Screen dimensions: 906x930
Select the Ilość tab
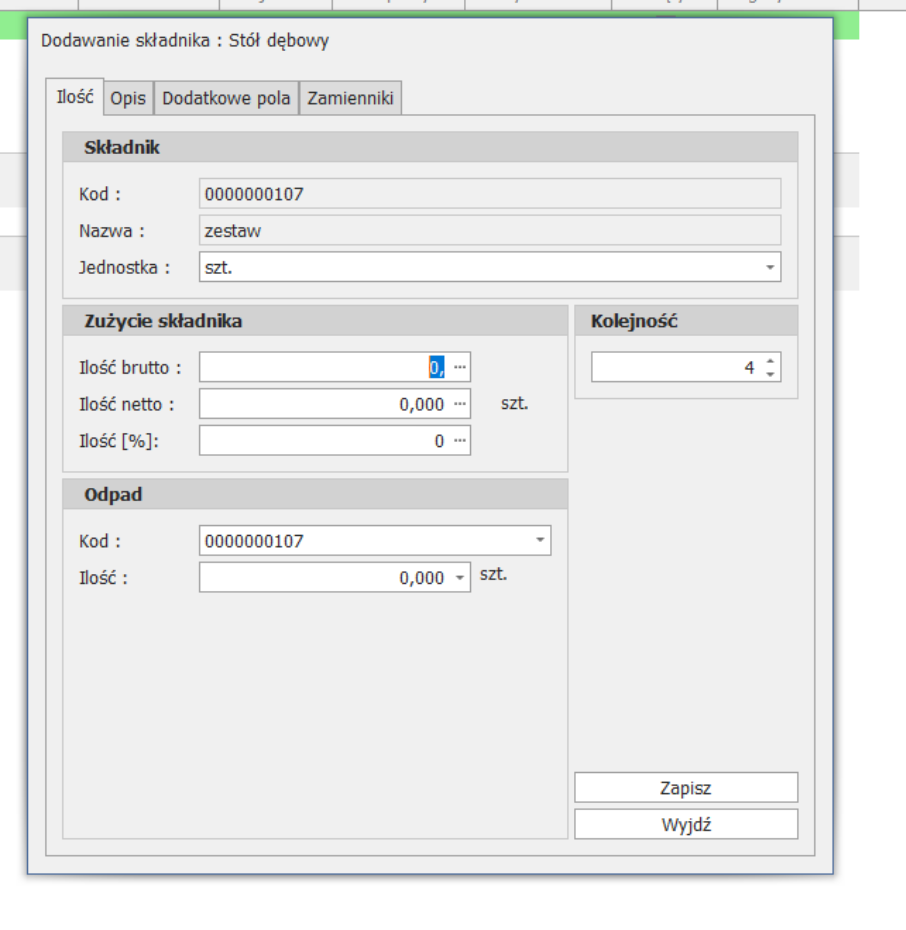(75, 97)
